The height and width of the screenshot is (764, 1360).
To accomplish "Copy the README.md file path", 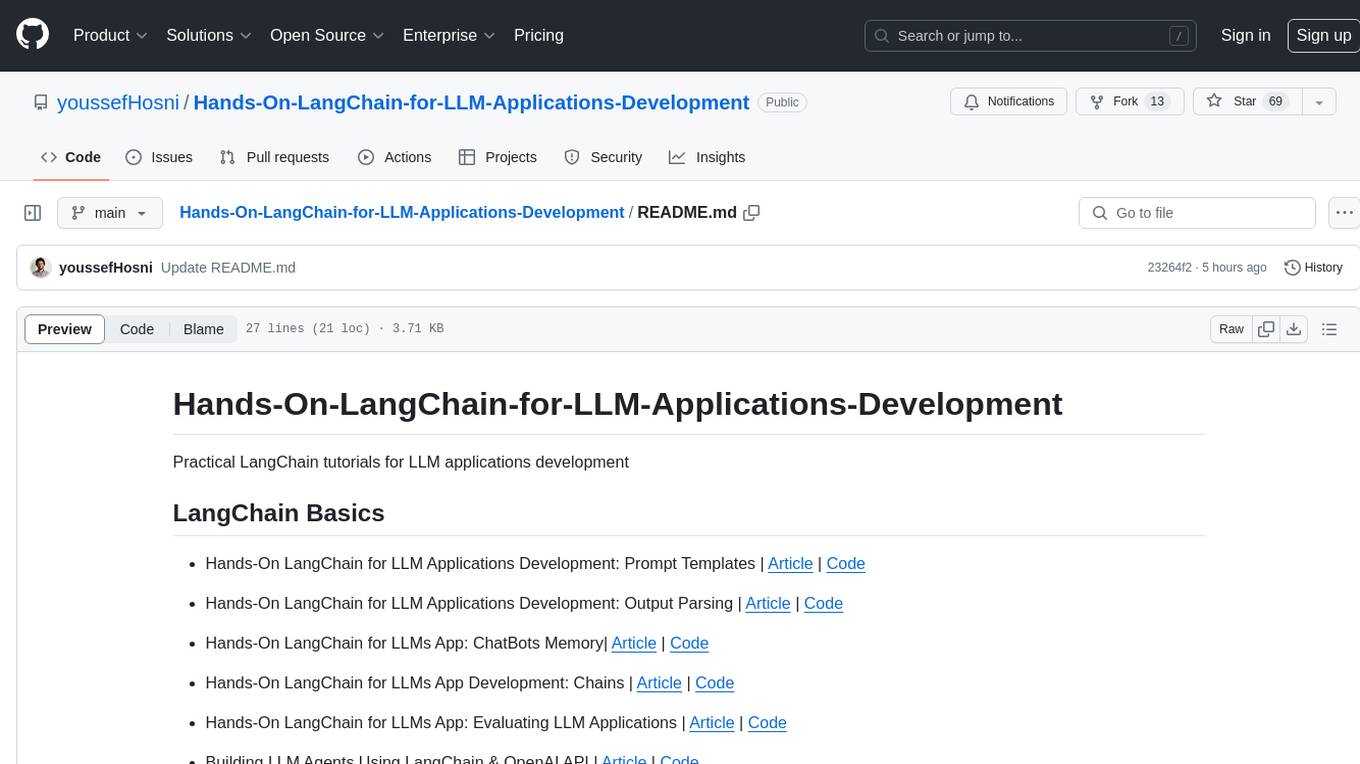I will 752,213.
